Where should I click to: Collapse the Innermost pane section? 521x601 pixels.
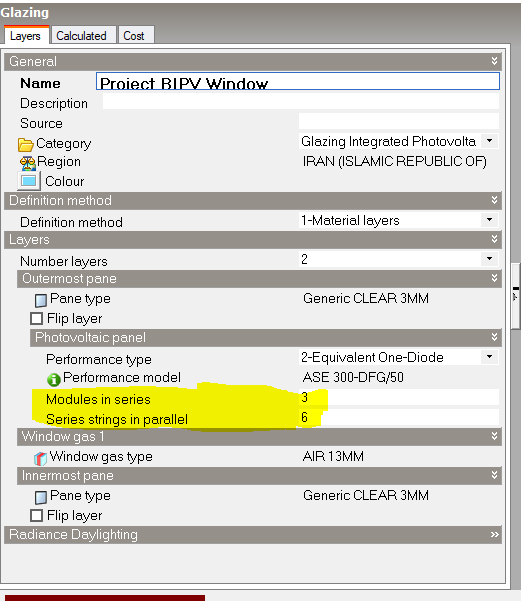494,476
